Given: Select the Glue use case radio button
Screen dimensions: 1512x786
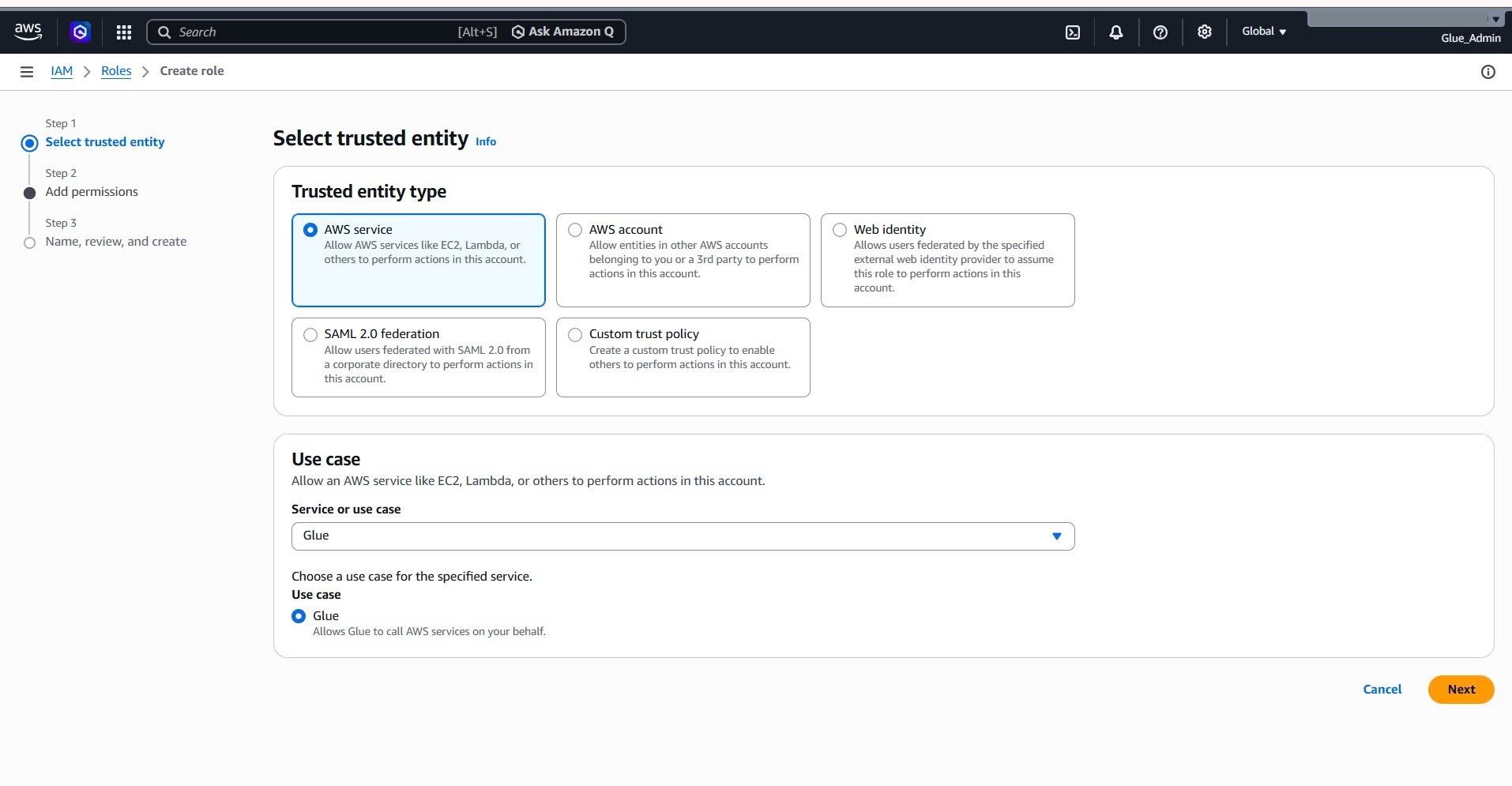Looking at the screenshot, I should pos(299,616).
